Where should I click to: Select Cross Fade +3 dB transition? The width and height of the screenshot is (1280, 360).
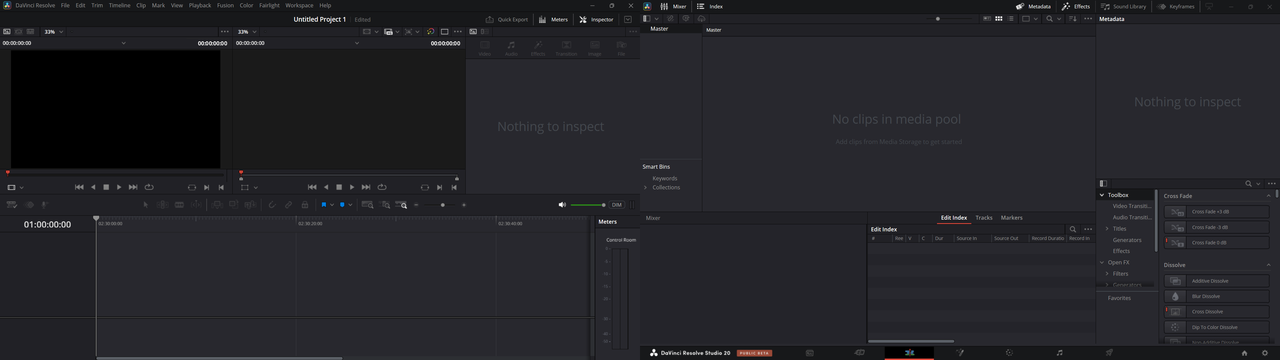[1217, 211]
